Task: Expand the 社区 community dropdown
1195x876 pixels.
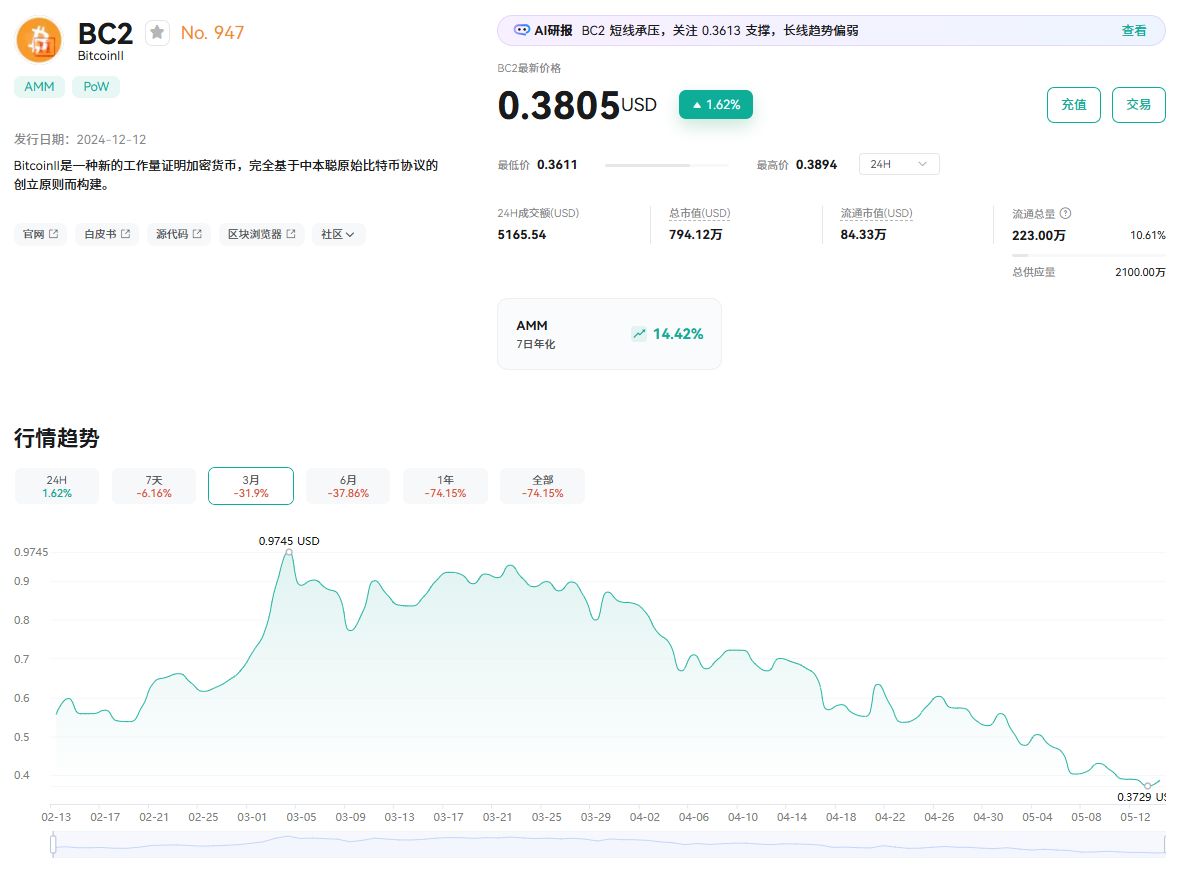Action: (x=338, y=234)
